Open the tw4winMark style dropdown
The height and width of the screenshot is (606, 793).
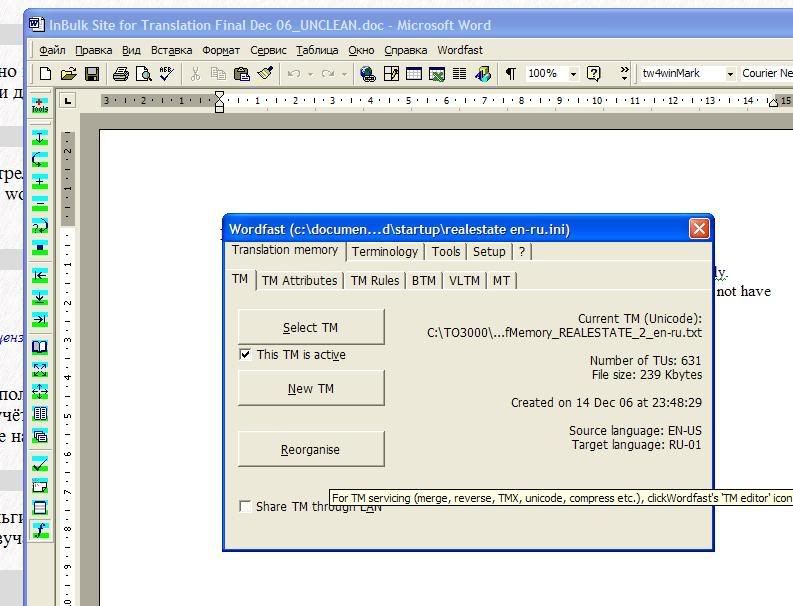point(730,74)
